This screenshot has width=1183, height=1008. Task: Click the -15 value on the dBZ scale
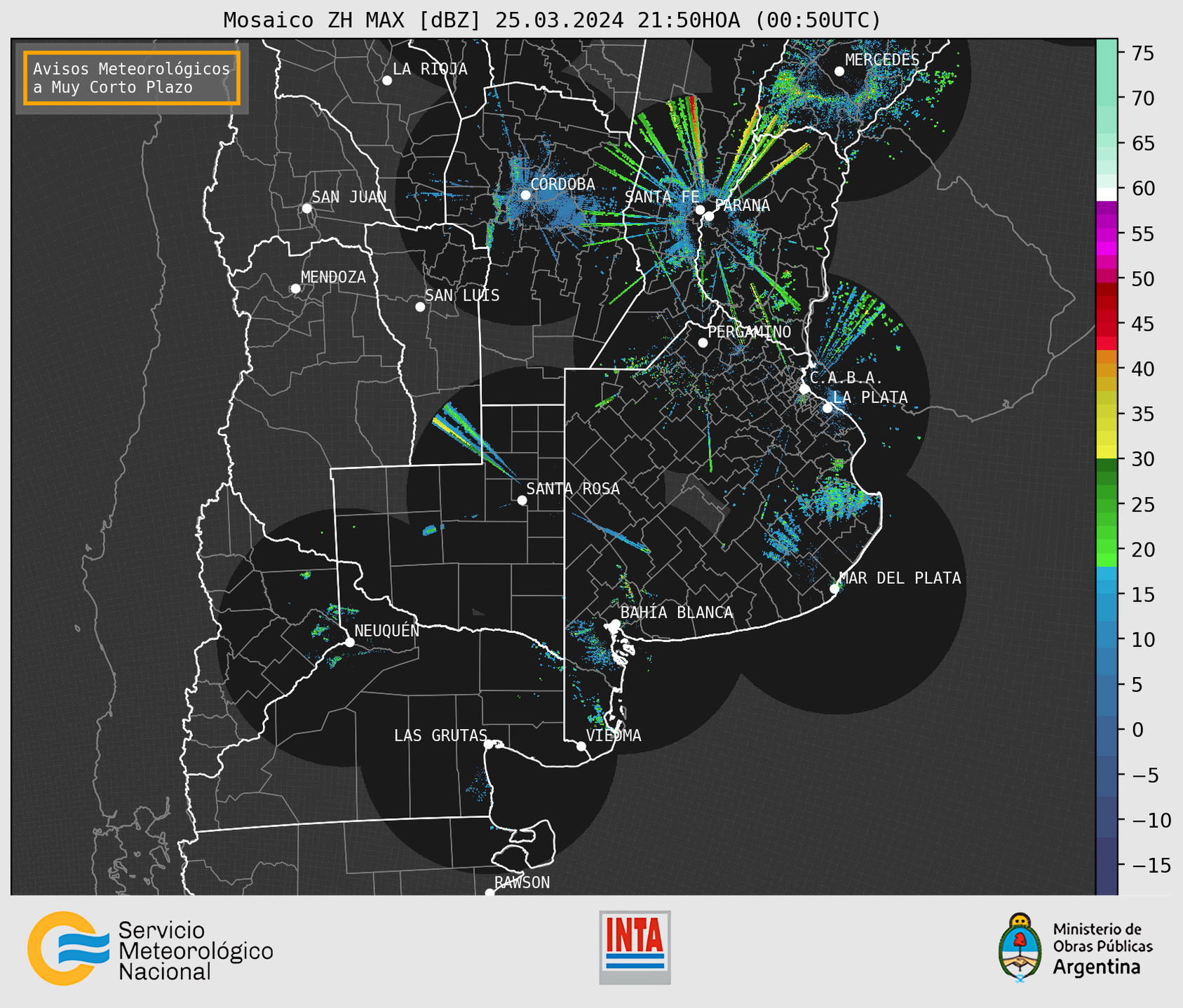click(x=1151, y=865)
